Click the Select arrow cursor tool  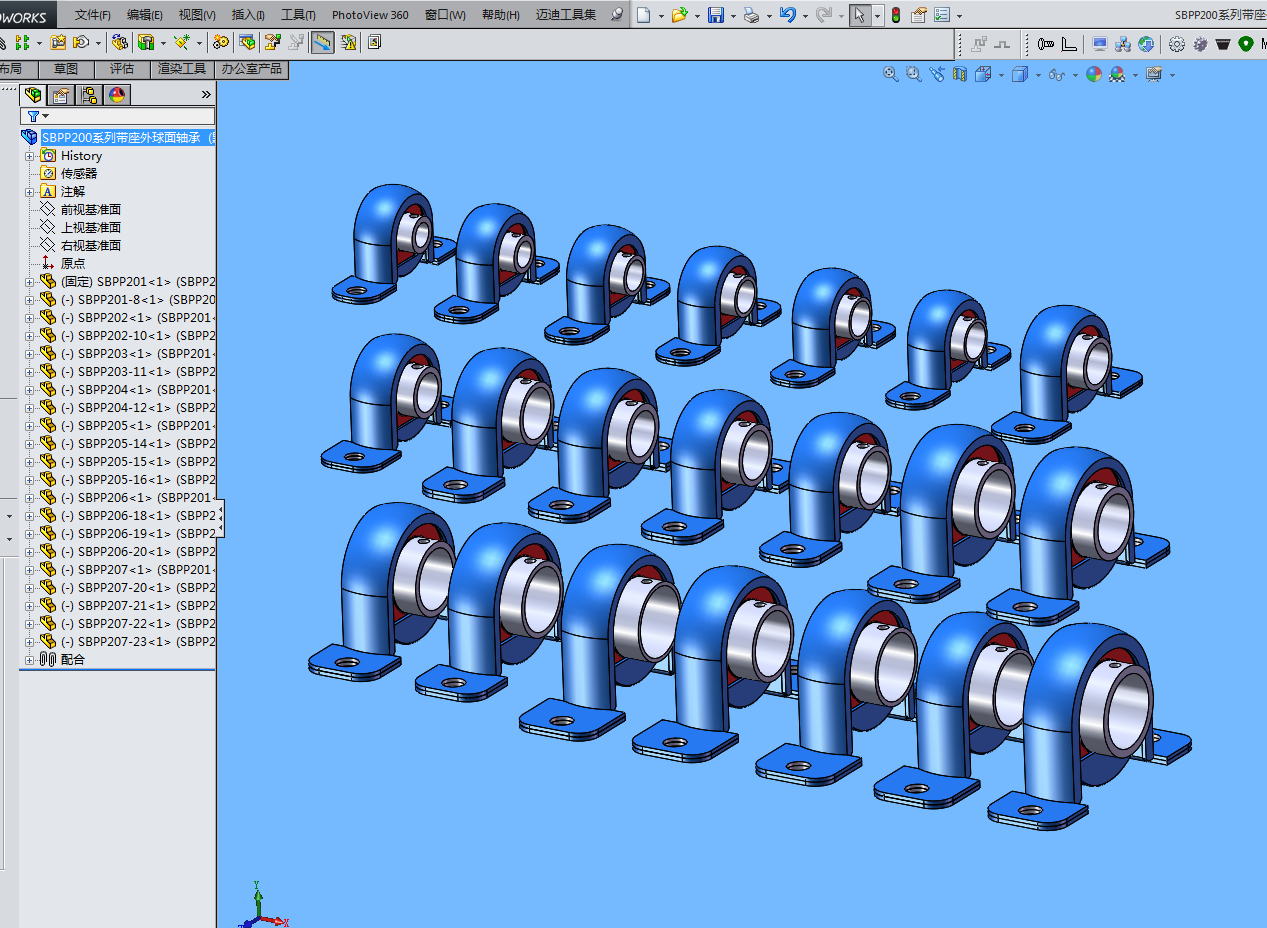(859, 15)
